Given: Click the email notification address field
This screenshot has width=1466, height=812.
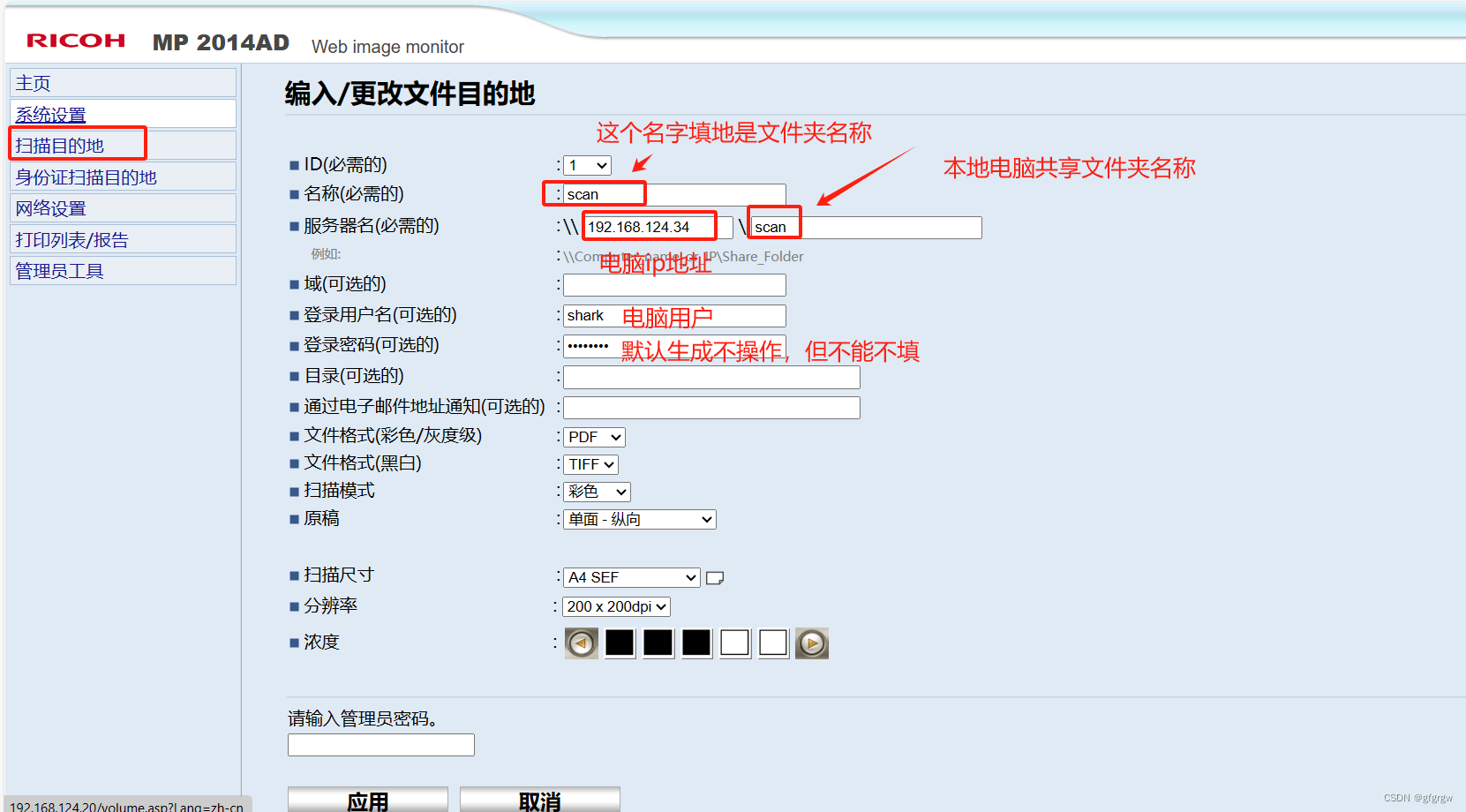Looking at the screenshot, I should [x=711, y=407].
